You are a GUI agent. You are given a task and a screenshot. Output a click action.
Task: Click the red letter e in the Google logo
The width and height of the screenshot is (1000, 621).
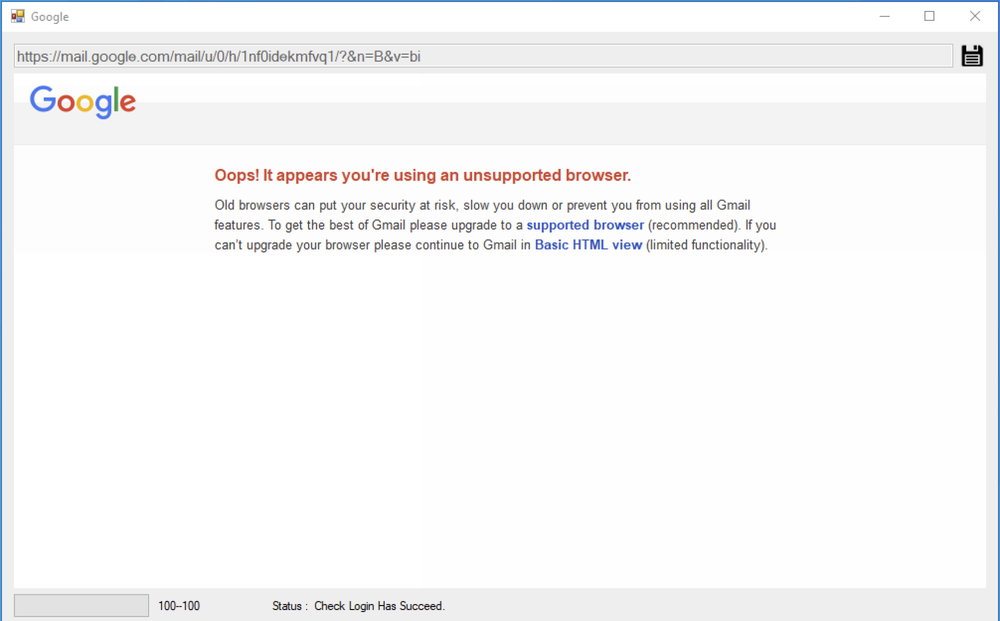click(x=128, y=103)
